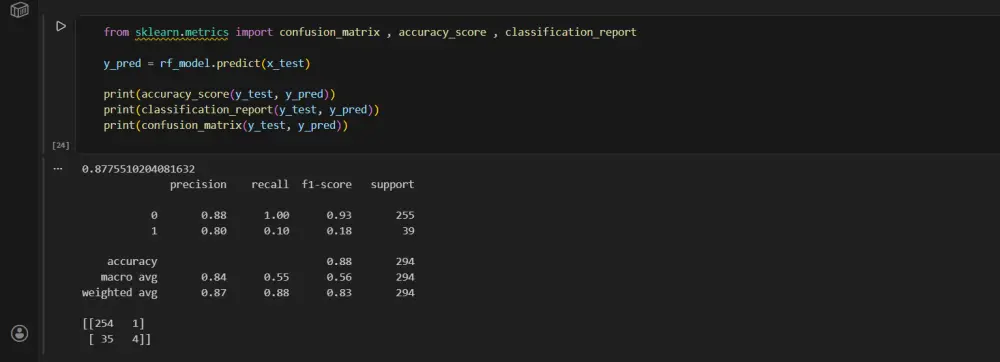Screen dimensions: 1000x362
Task: Click the print(confusion_matrix(...)) line
Action: click(x=226, y=125)
